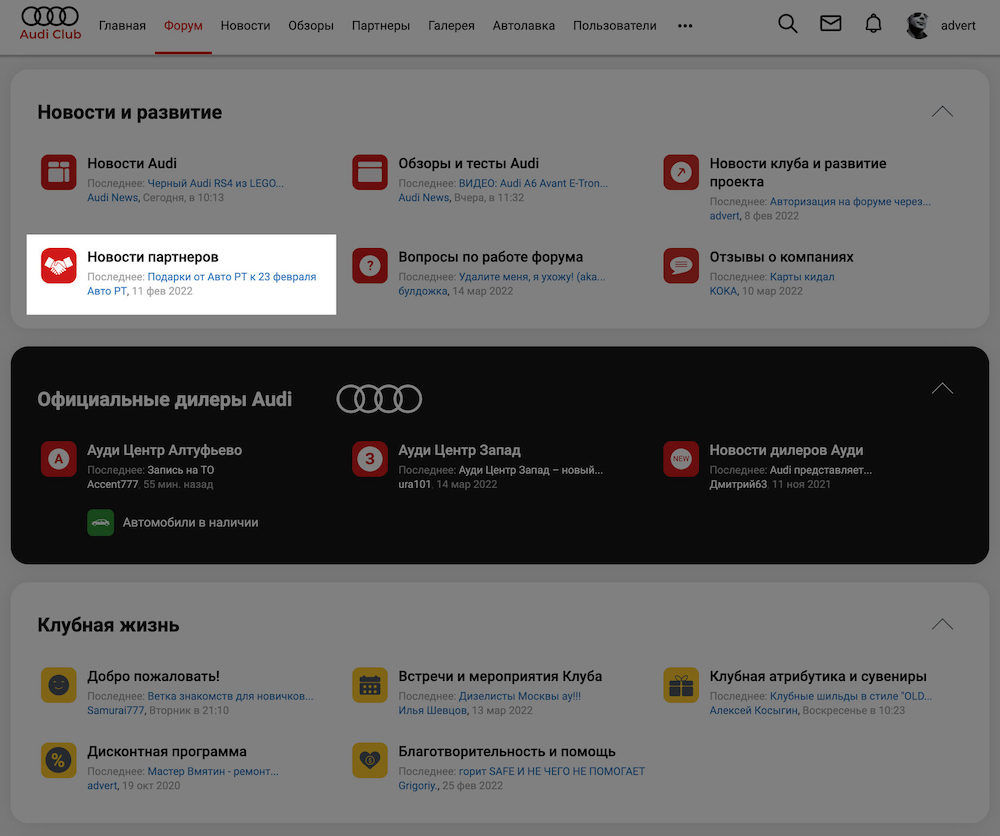Image resolution: width=1000 pixels, height=836 pixels.
Task: Click the Благотворительность heart icon
Action: (370, 760)
